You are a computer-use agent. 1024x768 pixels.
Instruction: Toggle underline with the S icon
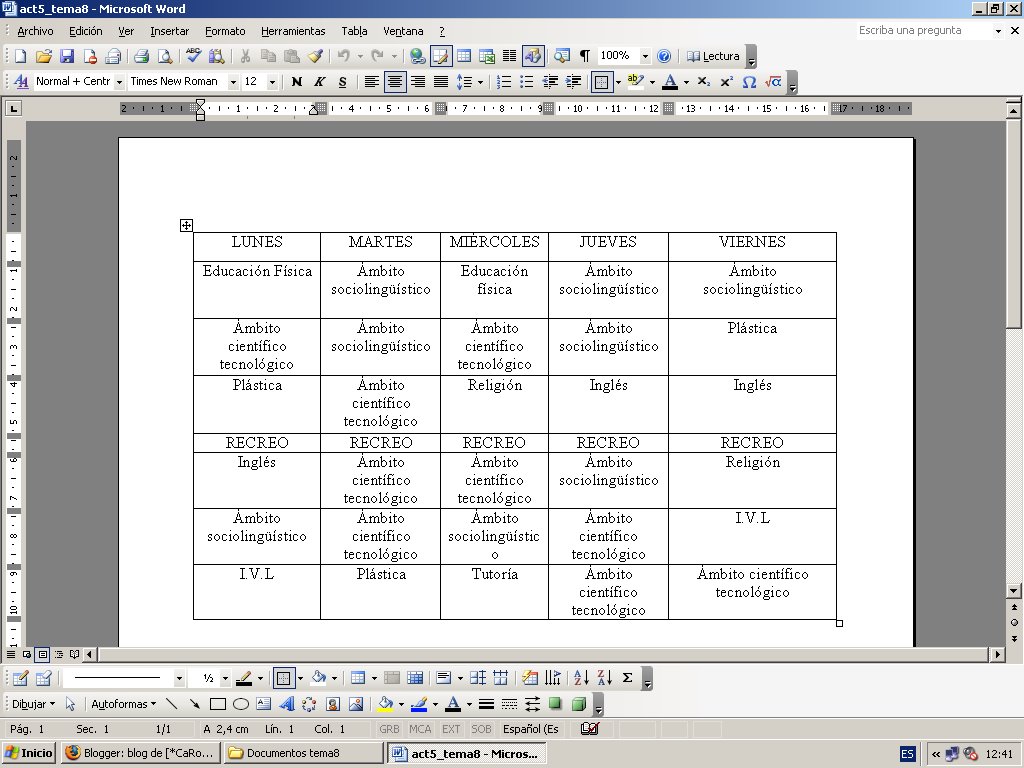(342, 81)
